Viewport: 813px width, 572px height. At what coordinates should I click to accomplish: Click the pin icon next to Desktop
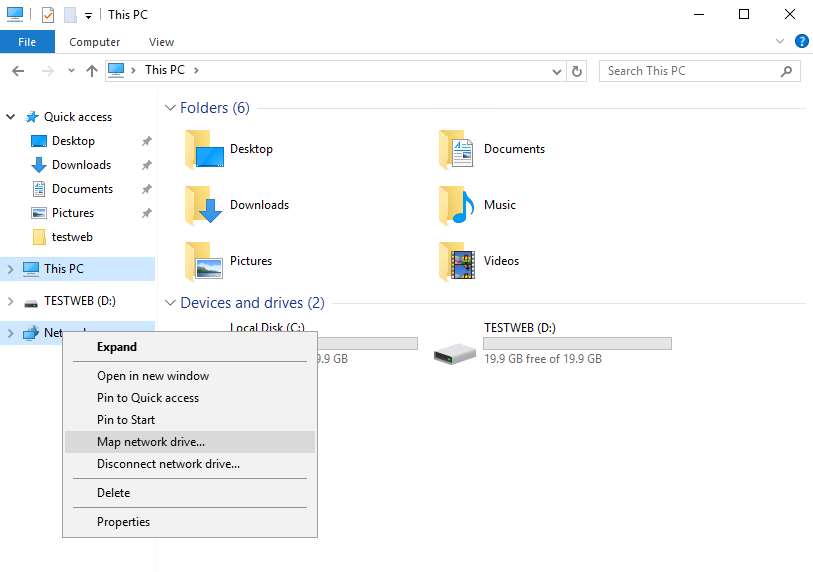147,141
